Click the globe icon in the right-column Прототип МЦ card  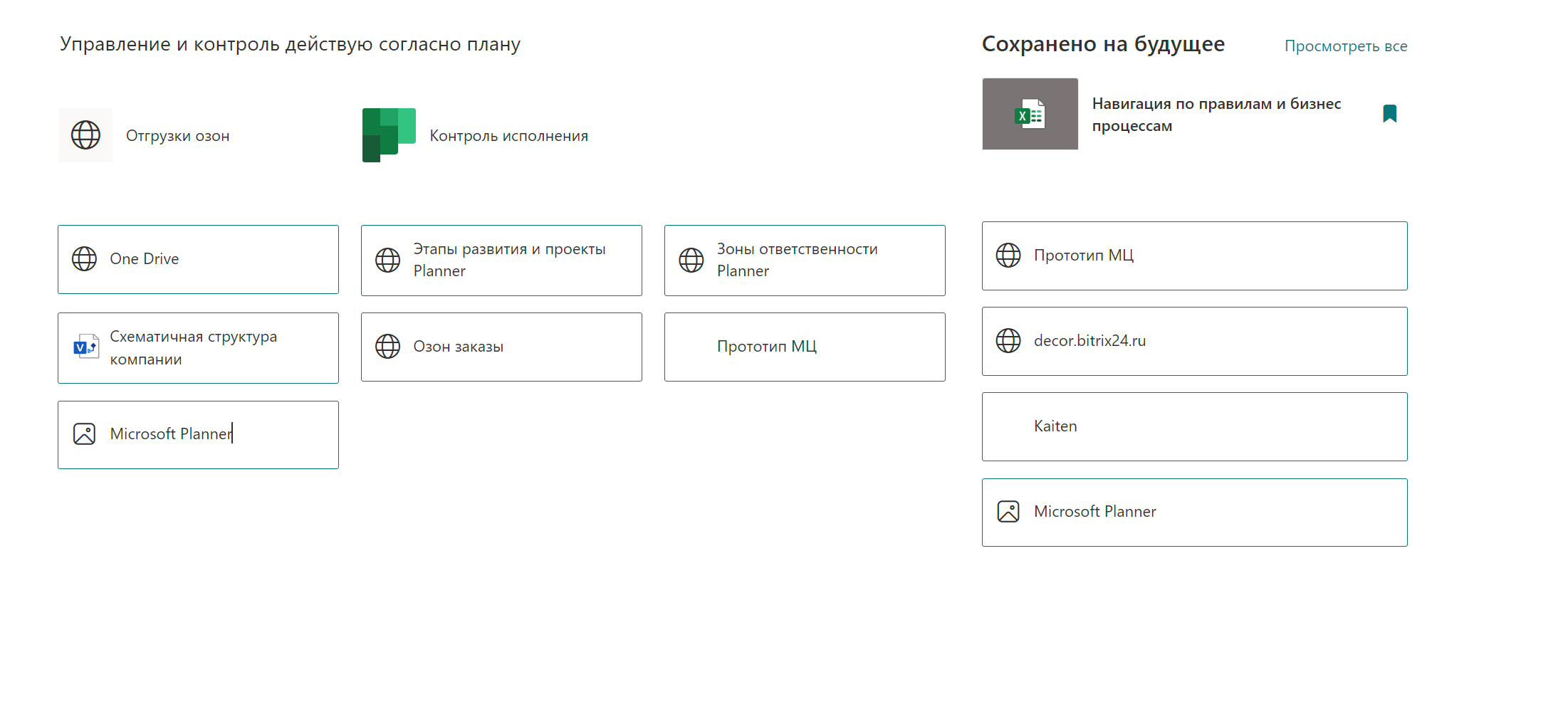[1008, 256]
